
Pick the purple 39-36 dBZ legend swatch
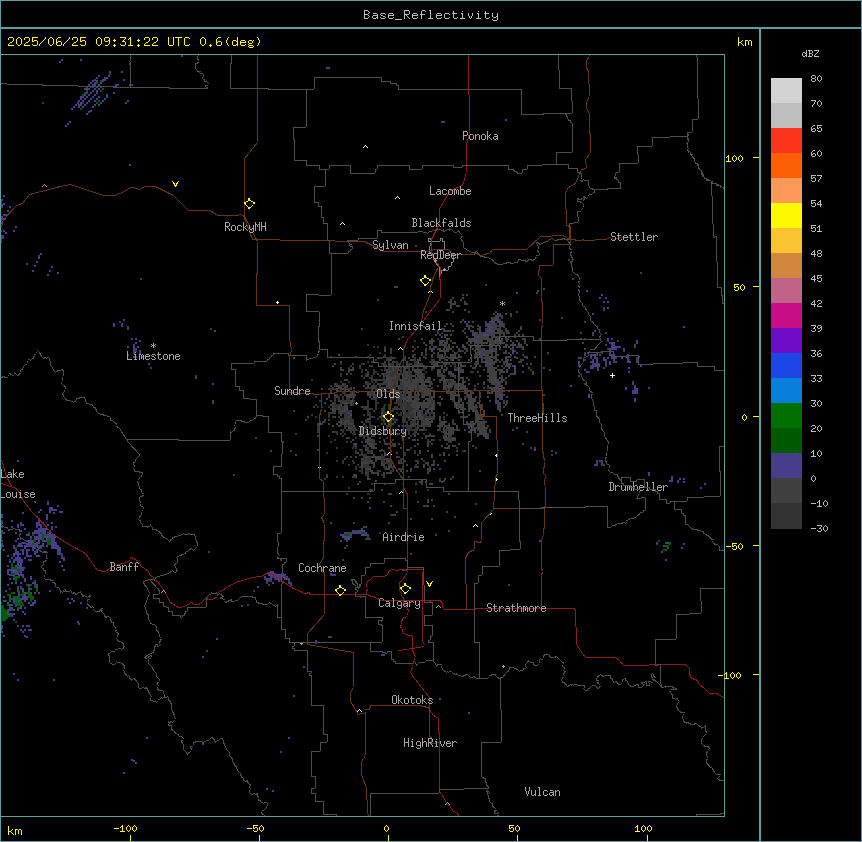(x=786, y=341)
